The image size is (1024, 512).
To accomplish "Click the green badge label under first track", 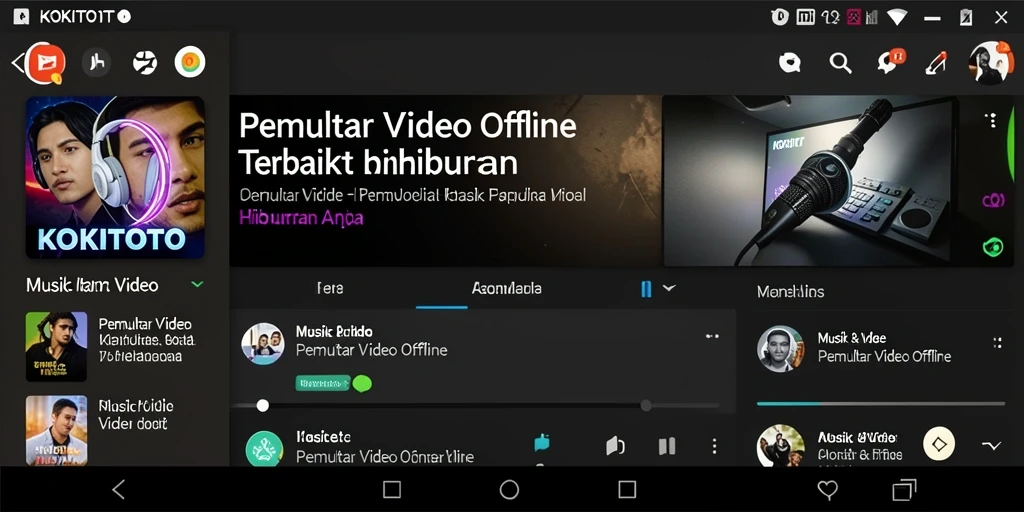I will (323, 383).
